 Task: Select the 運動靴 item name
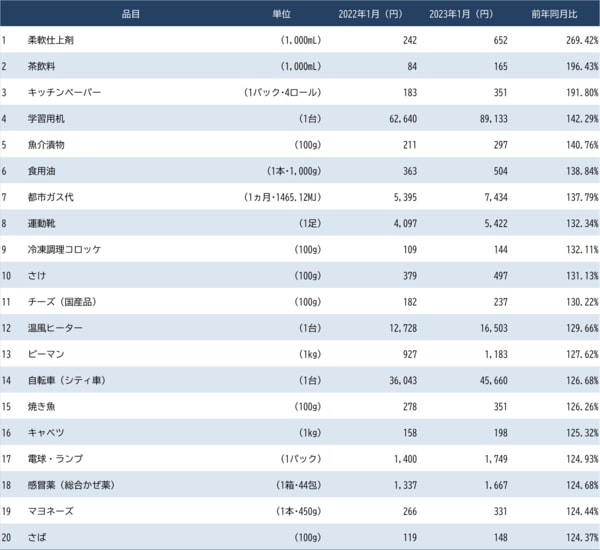click(41, 223)
